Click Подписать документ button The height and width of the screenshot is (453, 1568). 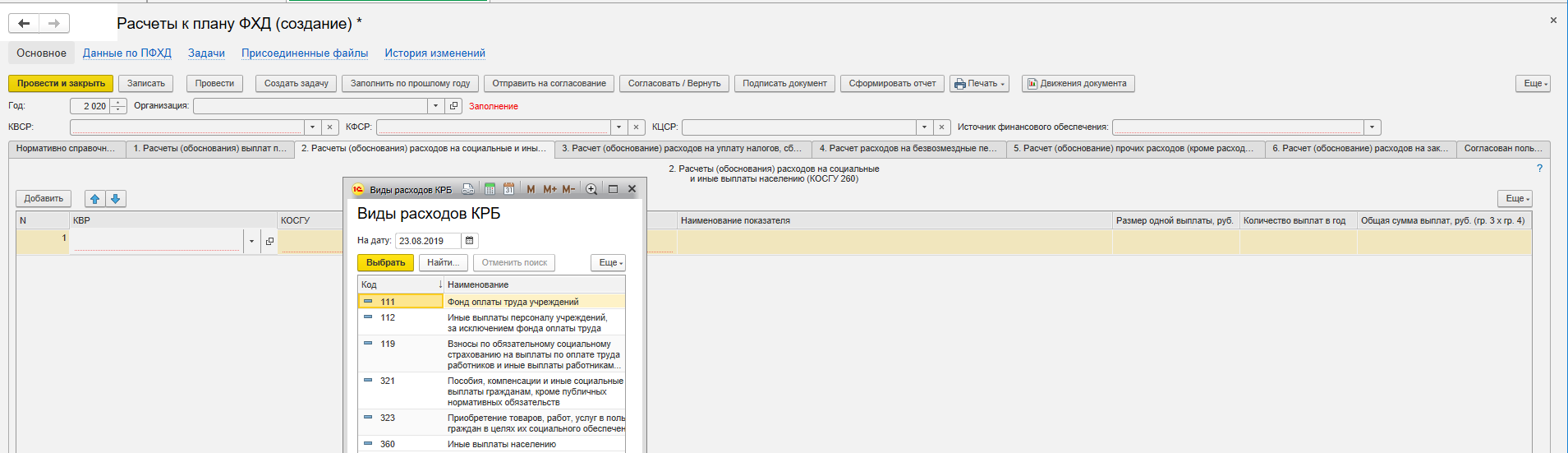(x=784, y=83)
